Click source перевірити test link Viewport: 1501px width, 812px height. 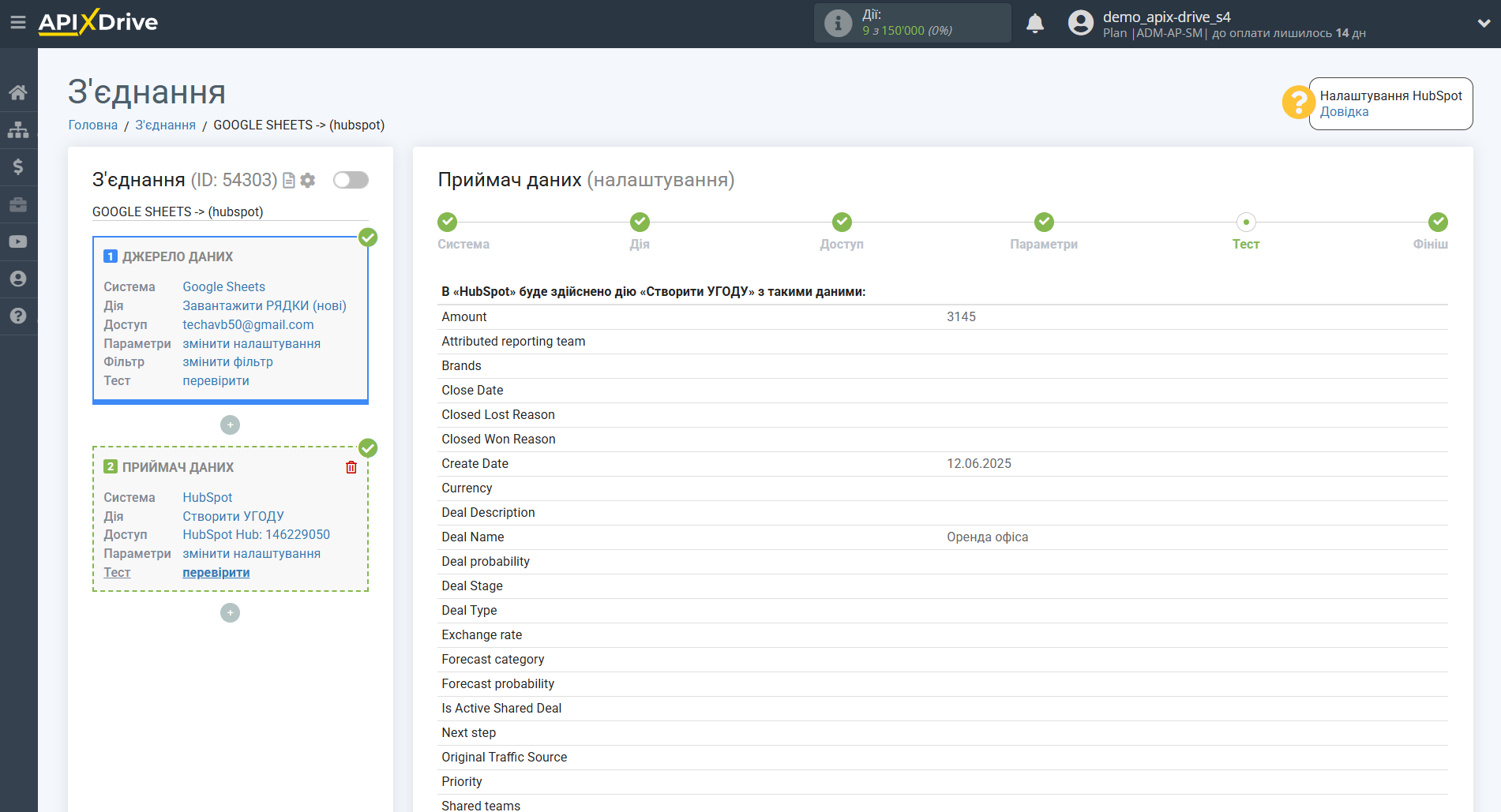tap(216, 380)
